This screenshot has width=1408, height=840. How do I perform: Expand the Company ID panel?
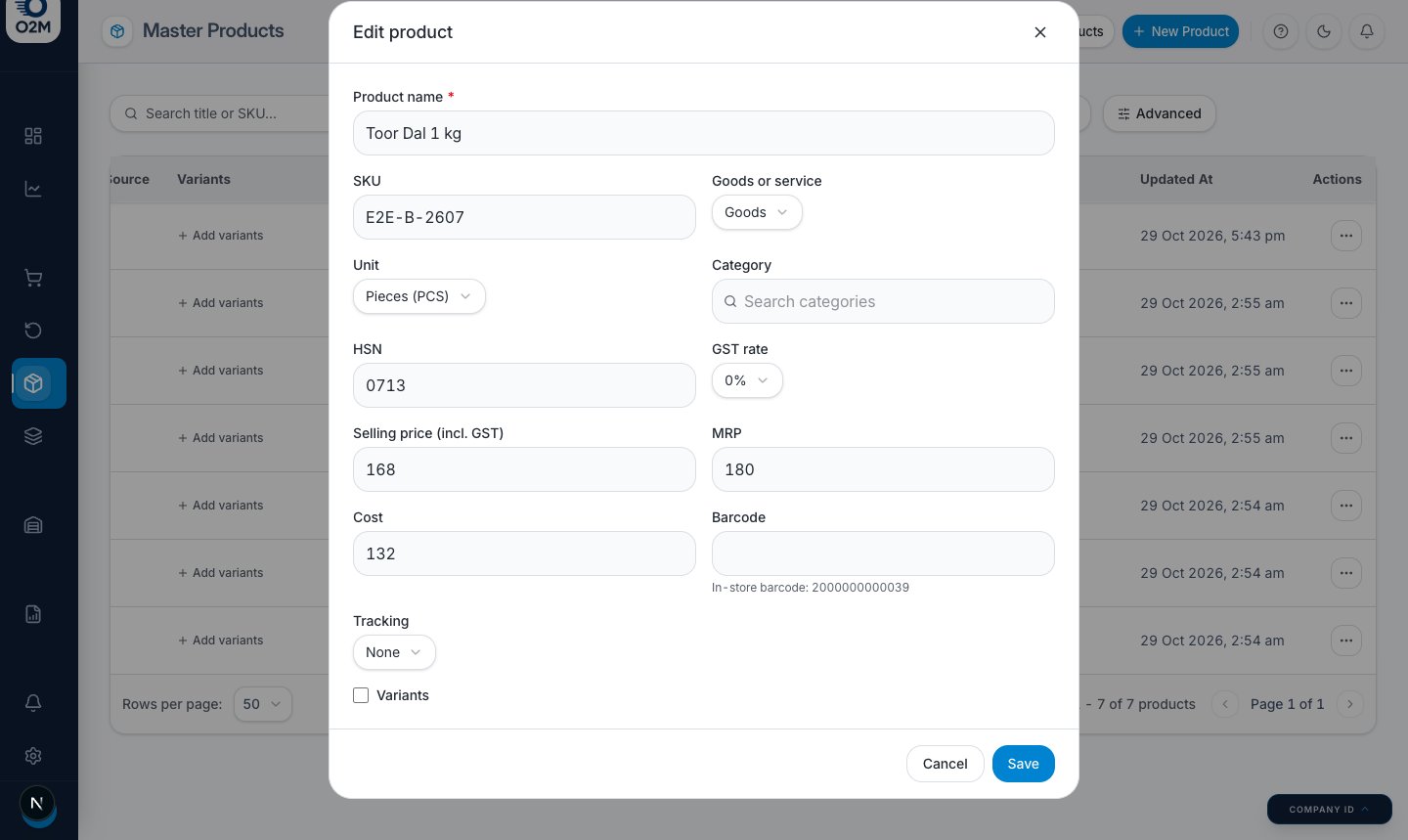point(1330,810)
